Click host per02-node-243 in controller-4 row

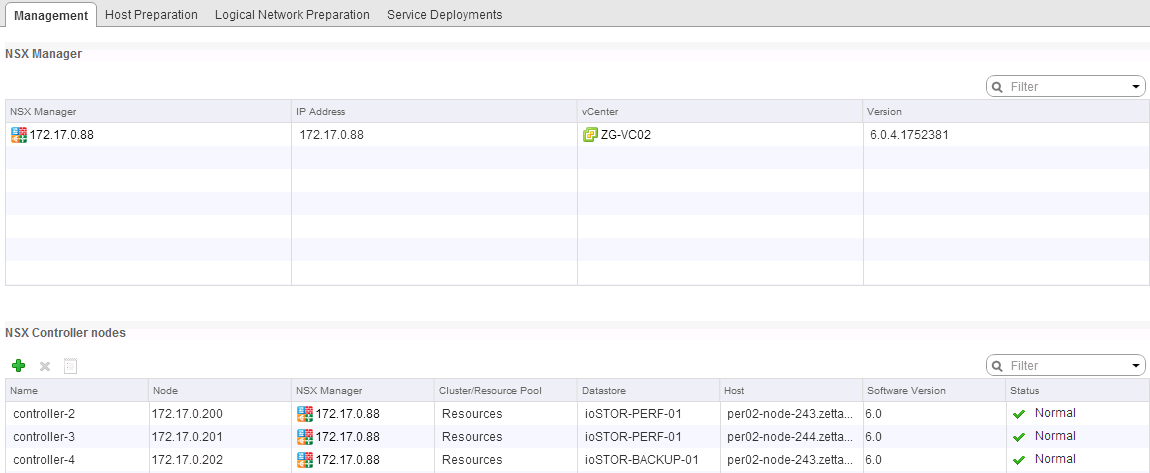[x=790, y=460]
